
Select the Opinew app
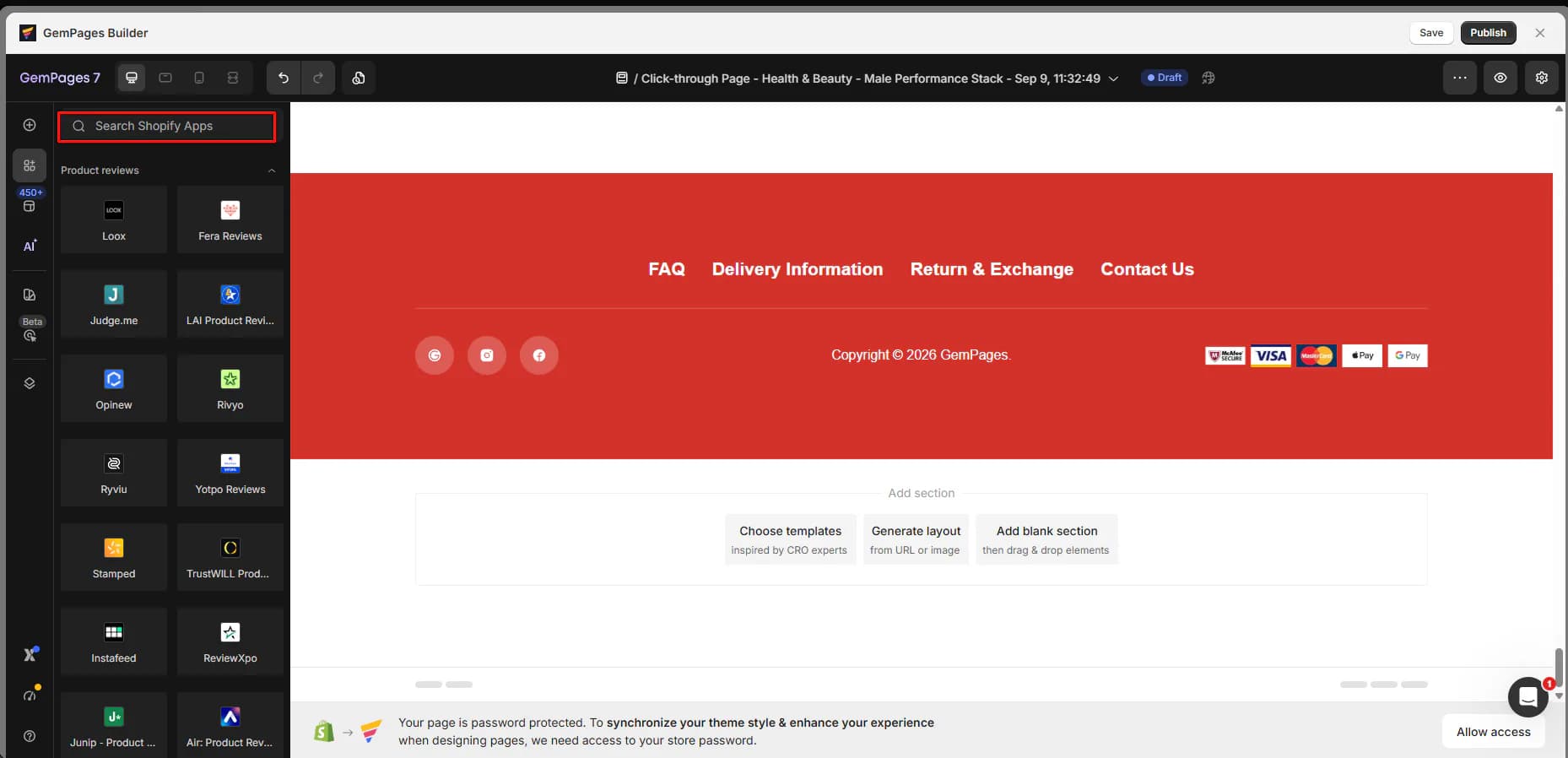pyautogui.click(x=114, y=388)
